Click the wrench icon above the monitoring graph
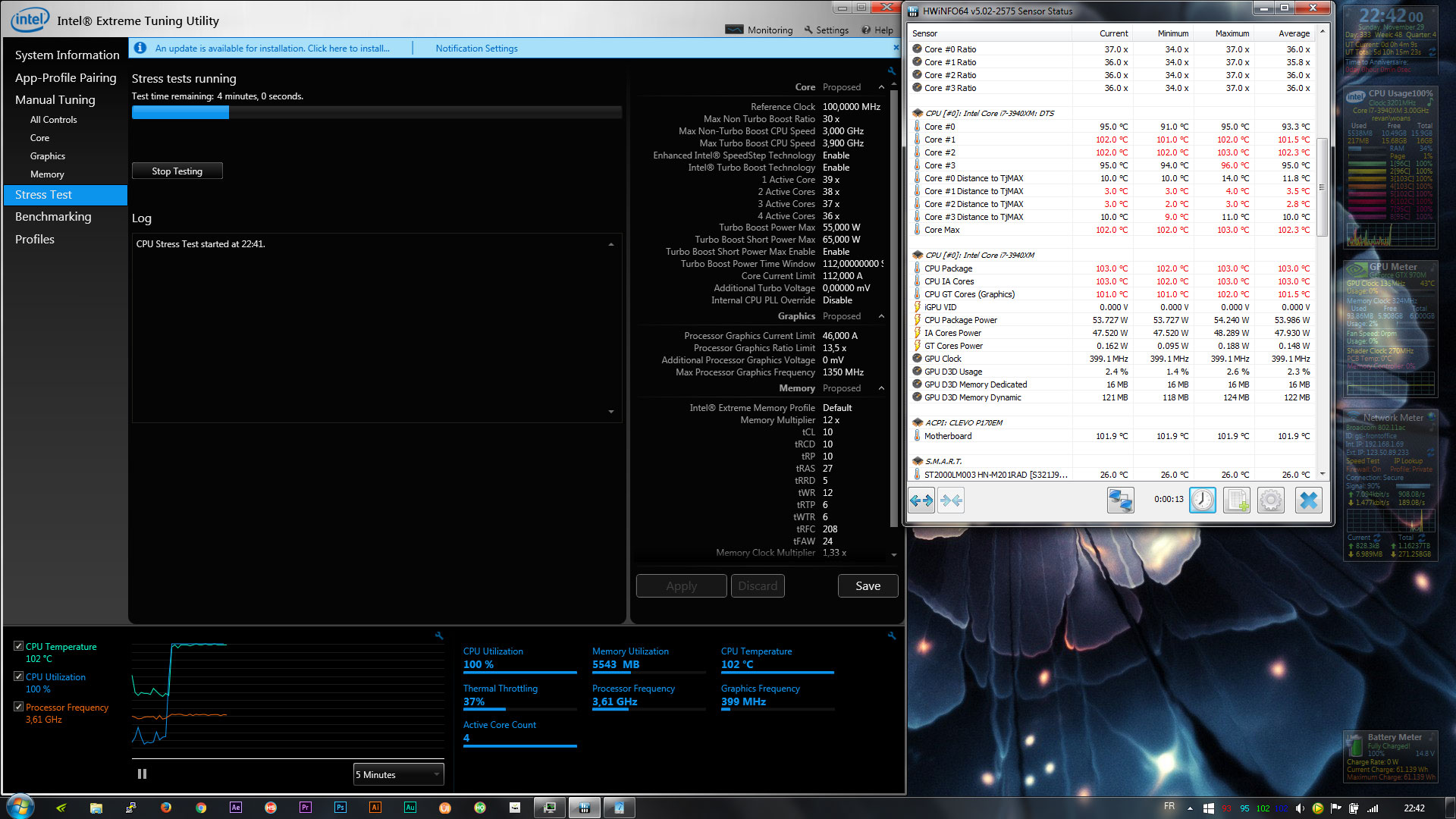The height and width of the screenshot is (819, 1456). point(439,635)
